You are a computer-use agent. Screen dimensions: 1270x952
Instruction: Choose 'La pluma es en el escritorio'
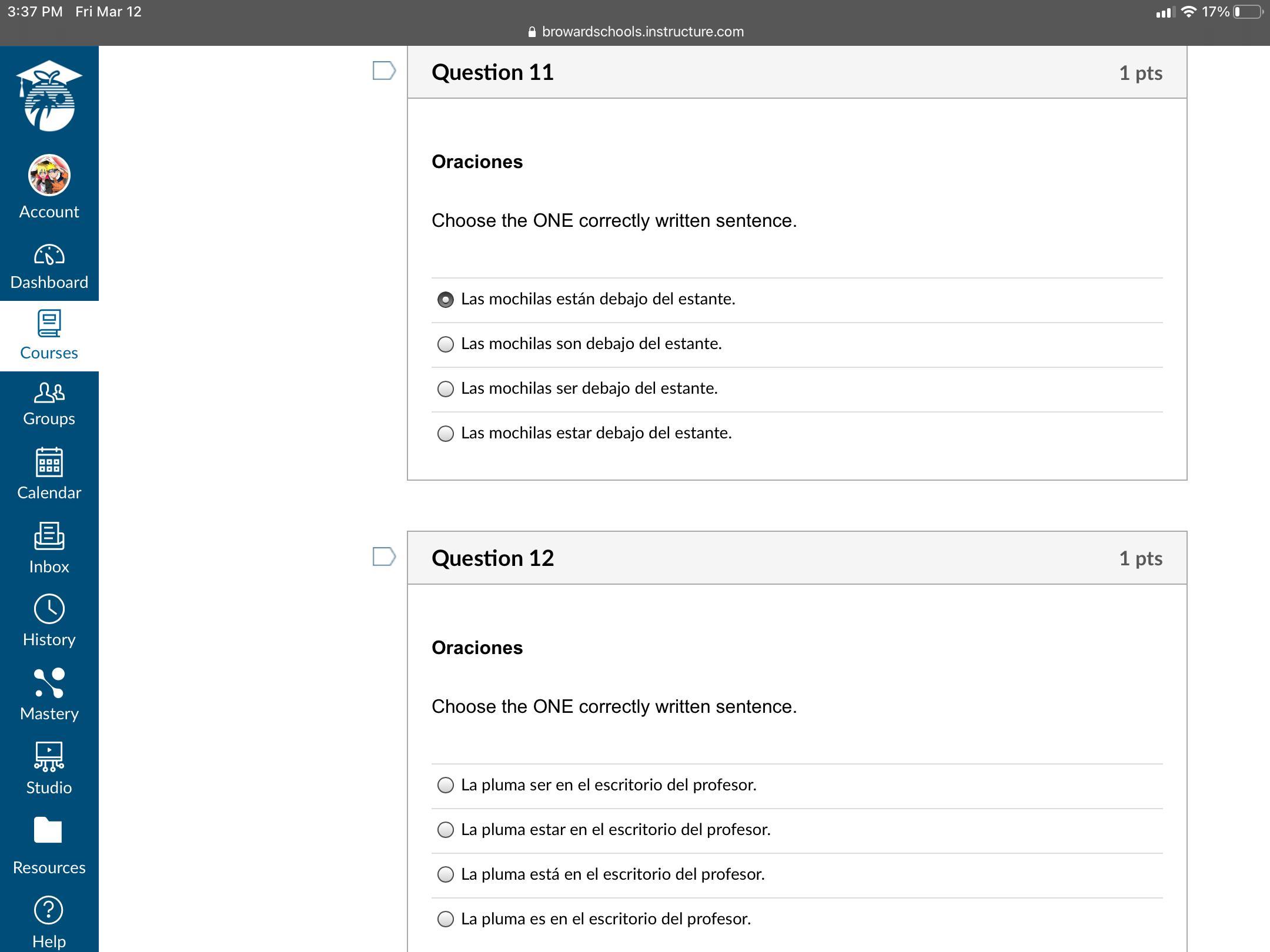446,919
